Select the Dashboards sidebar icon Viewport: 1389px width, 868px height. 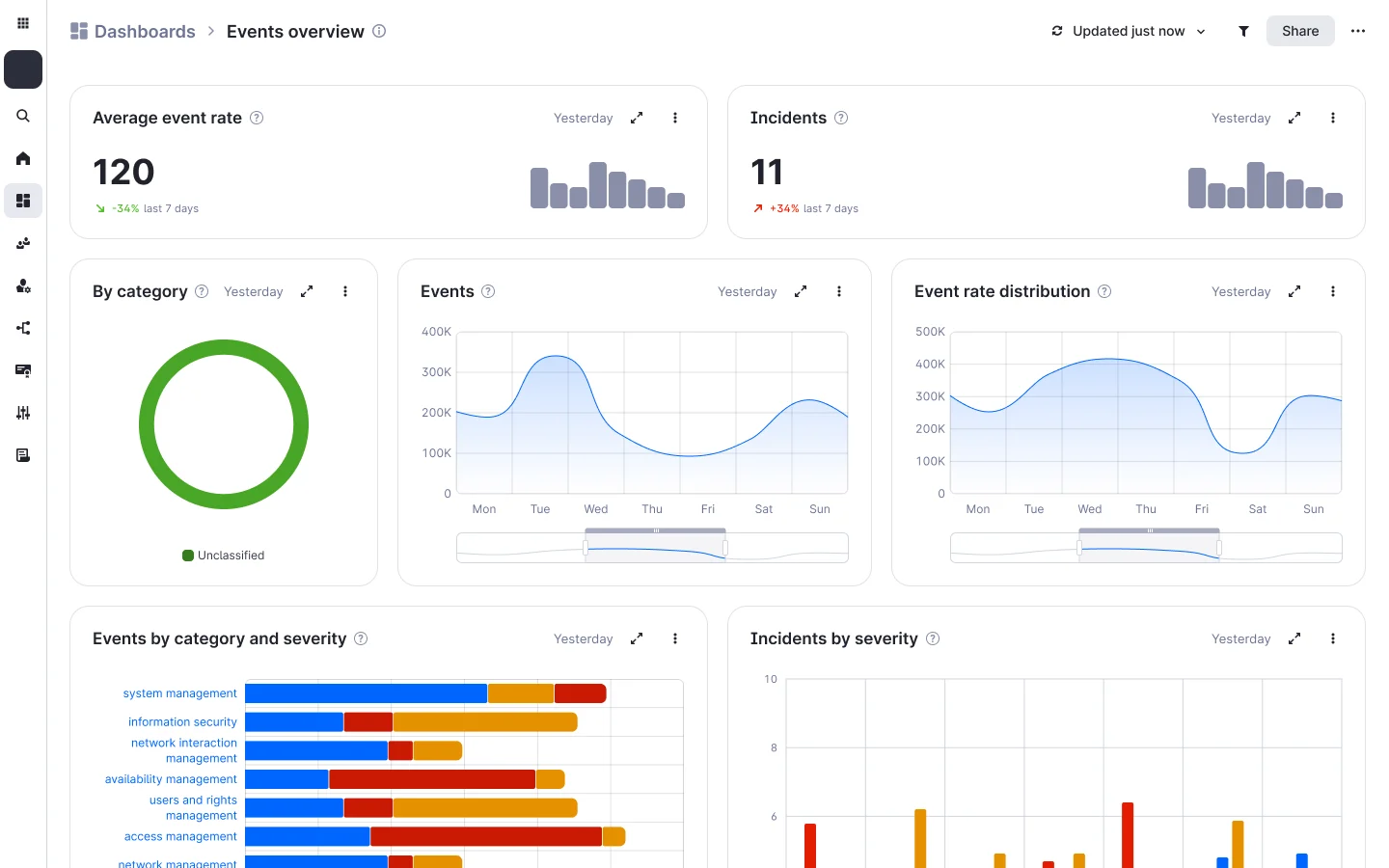(23, 201)
